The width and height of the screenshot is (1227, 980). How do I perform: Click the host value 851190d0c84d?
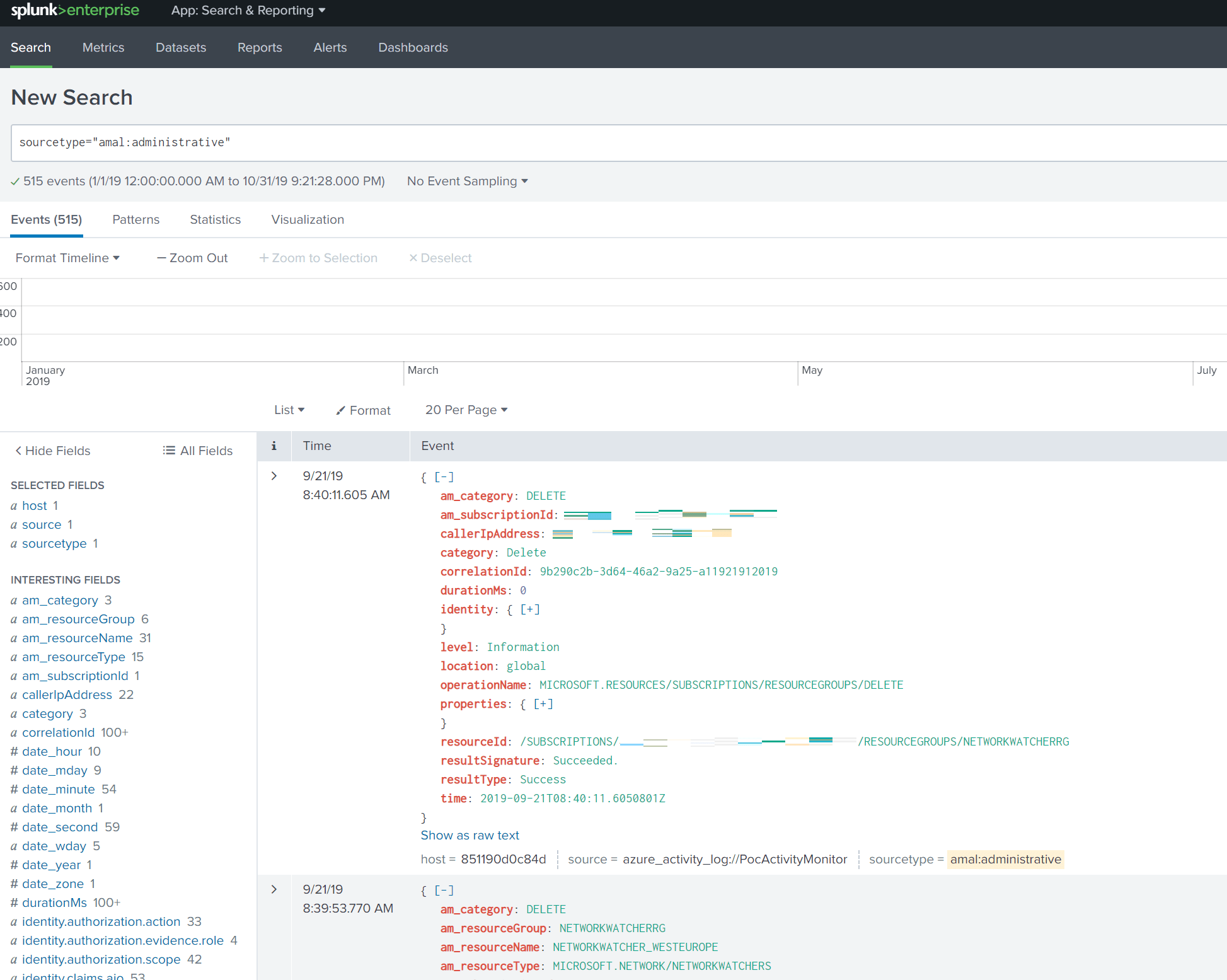pyautogui.click(x=504, y=859)
